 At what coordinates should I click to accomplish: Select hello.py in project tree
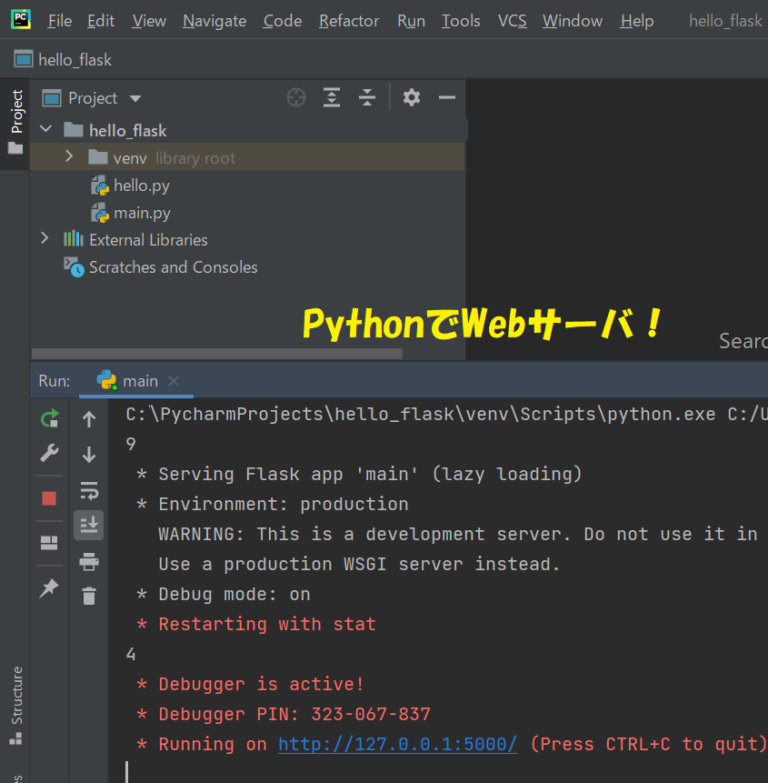(141, 185)
